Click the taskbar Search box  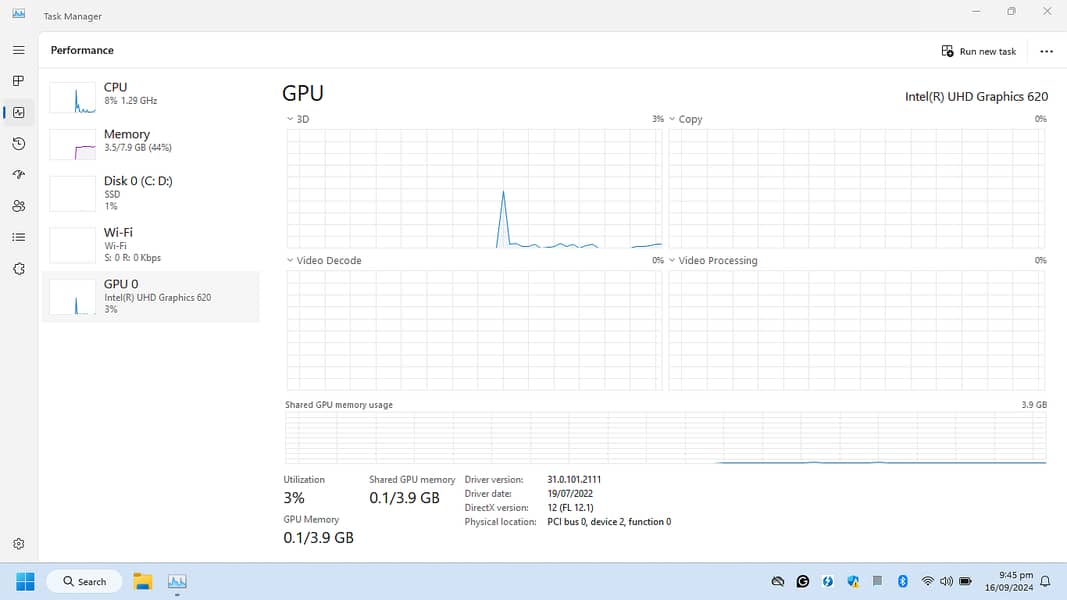click(x=85, y=581)
